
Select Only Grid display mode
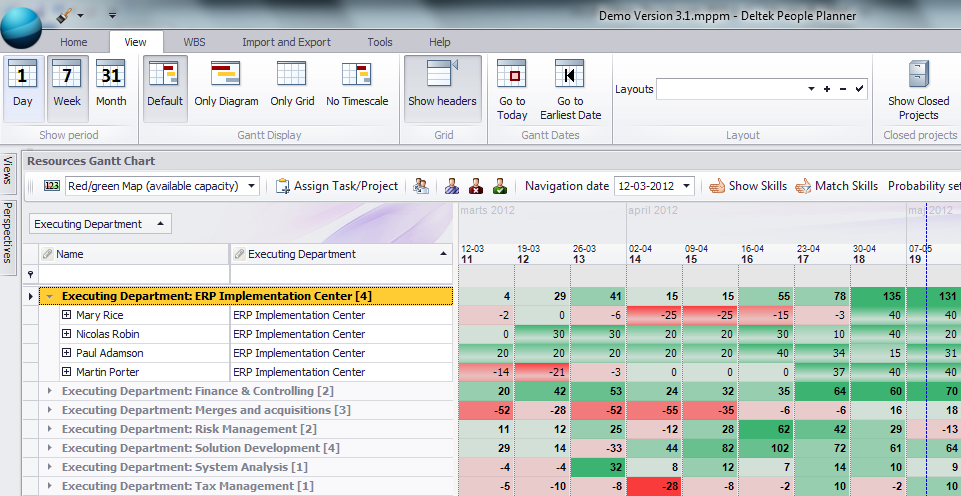coord(292,86)
